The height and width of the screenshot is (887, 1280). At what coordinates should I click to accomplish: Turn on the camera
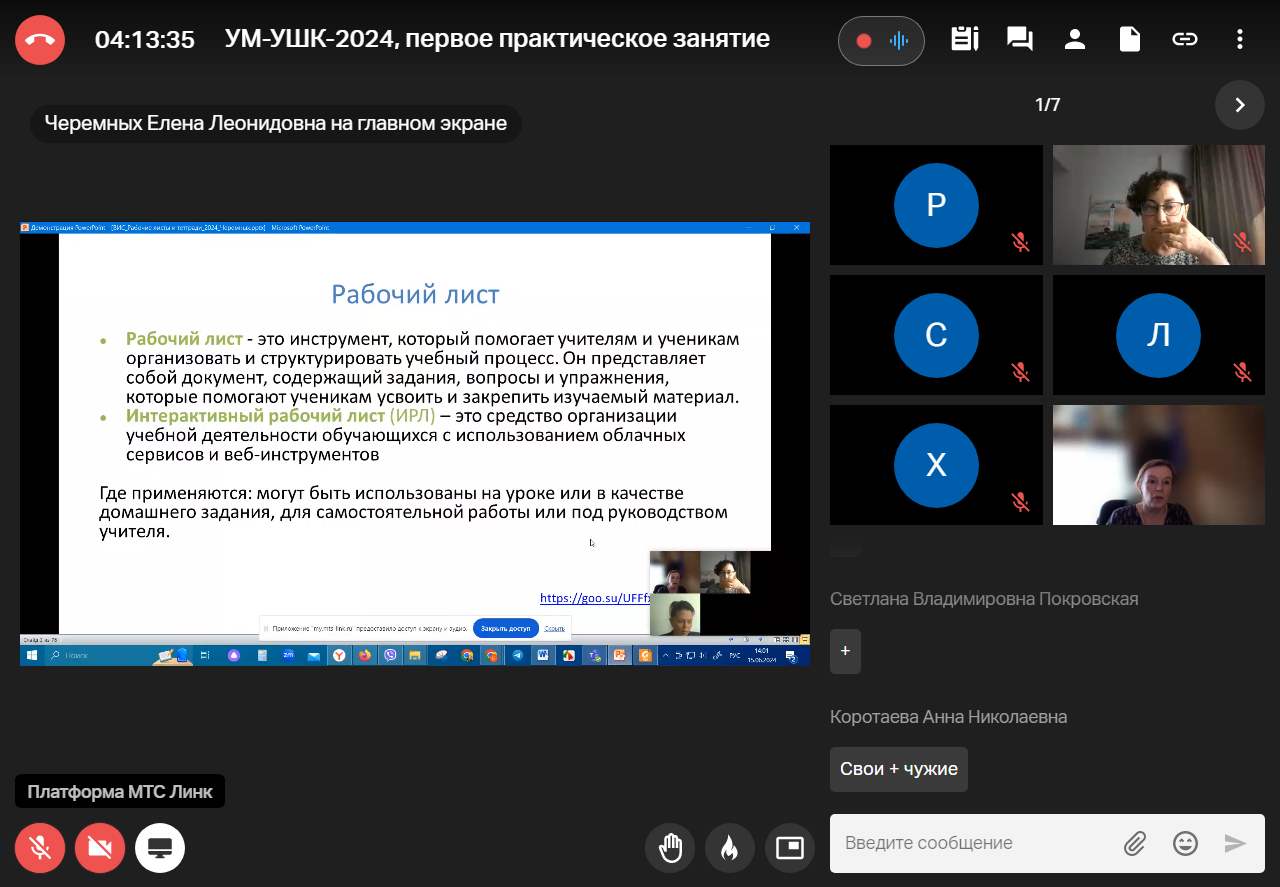pyautogui.click(x=100, y=848)
